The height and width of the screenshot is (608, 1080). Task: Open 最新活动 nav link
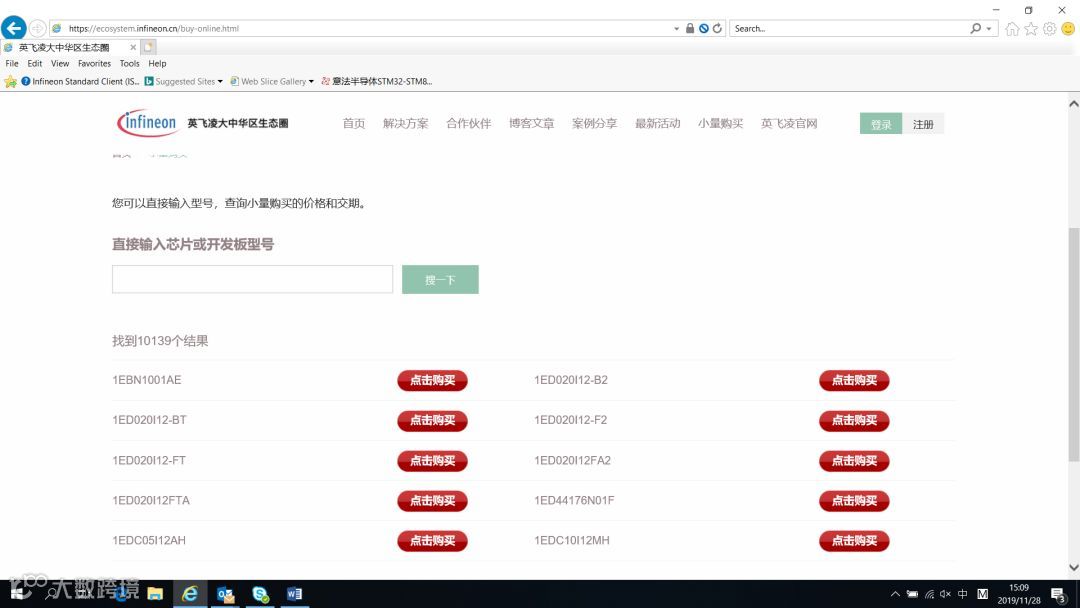657,123
